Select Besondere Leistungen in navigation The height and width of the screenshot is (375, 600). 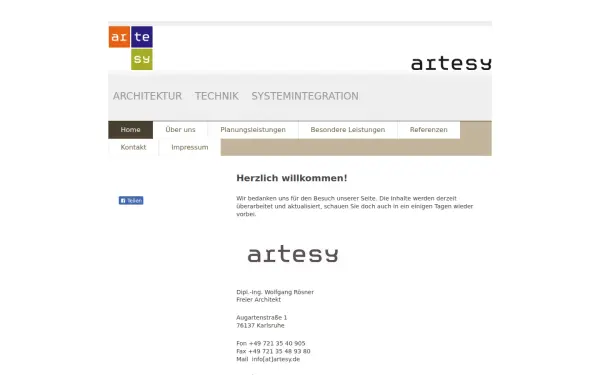[348, 130]
